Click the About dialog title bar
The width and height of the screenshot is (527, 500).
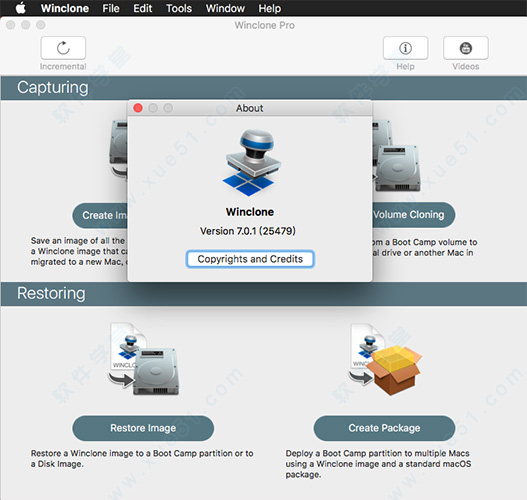click(x=249, y=108)
